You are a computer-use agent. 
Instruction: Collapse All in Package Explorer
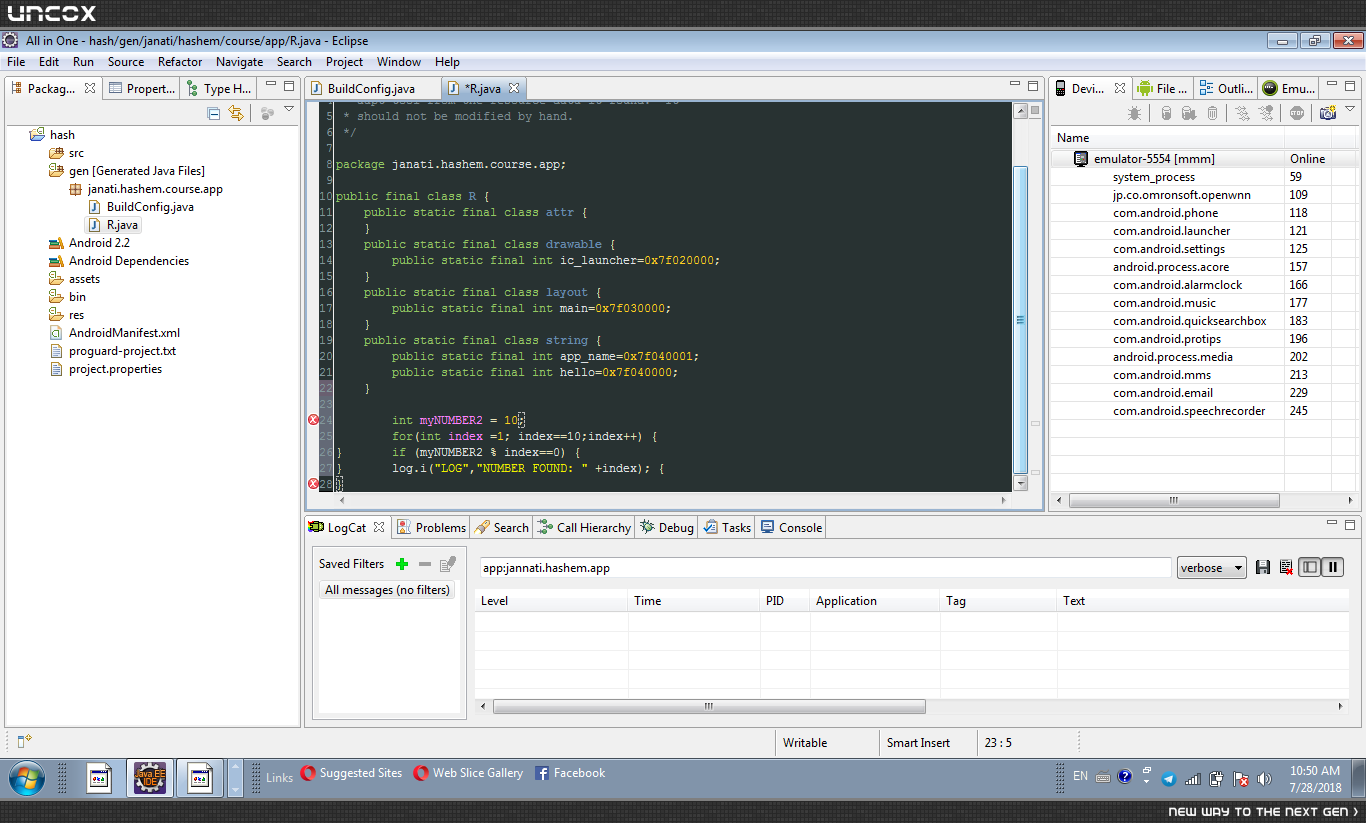pyautogui.click(x=213, y=113)
